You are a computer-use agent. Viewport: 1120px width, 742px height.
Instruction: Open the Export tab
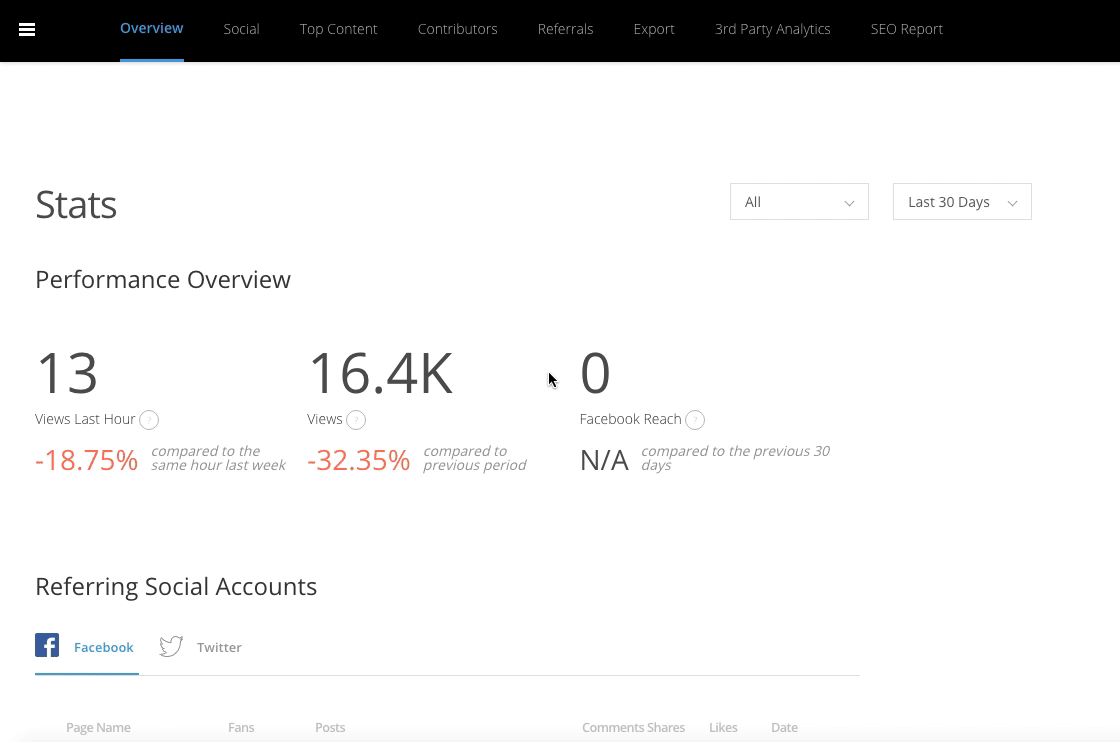click(654, 29)
